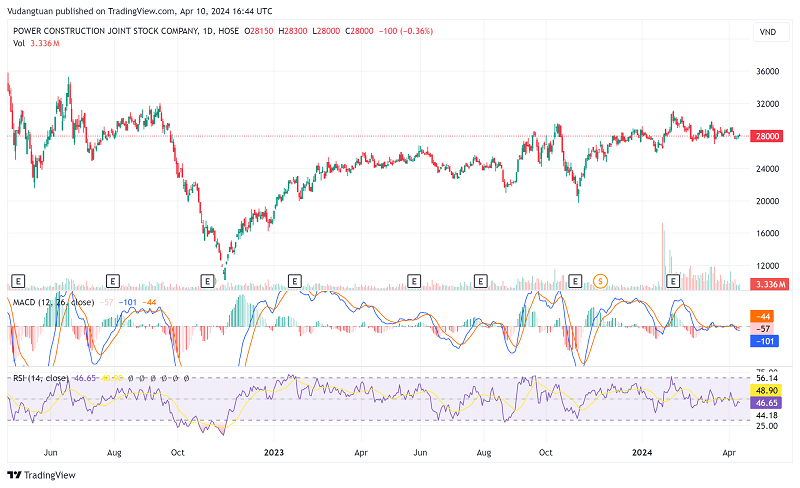Viewport: 800px width, 488px height.
Task: Open the VND currency selector
Action: point(767,32)
